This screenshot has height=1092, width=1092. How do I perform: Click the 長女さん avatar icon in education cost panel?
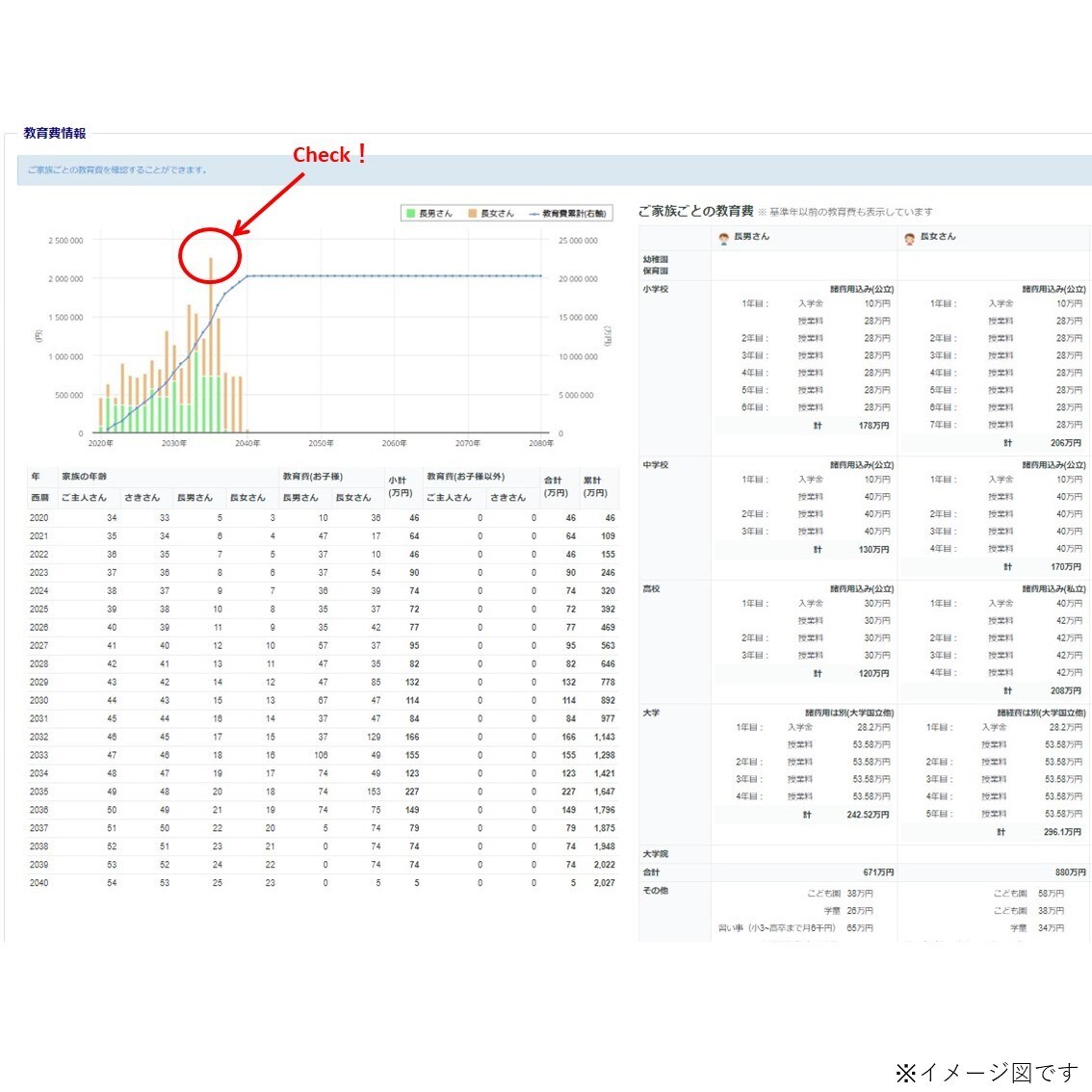click(x=910, y=238)
